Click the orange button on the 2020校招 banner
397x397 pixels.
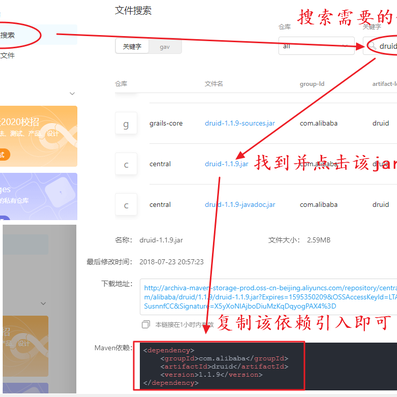tap(4, 155)
